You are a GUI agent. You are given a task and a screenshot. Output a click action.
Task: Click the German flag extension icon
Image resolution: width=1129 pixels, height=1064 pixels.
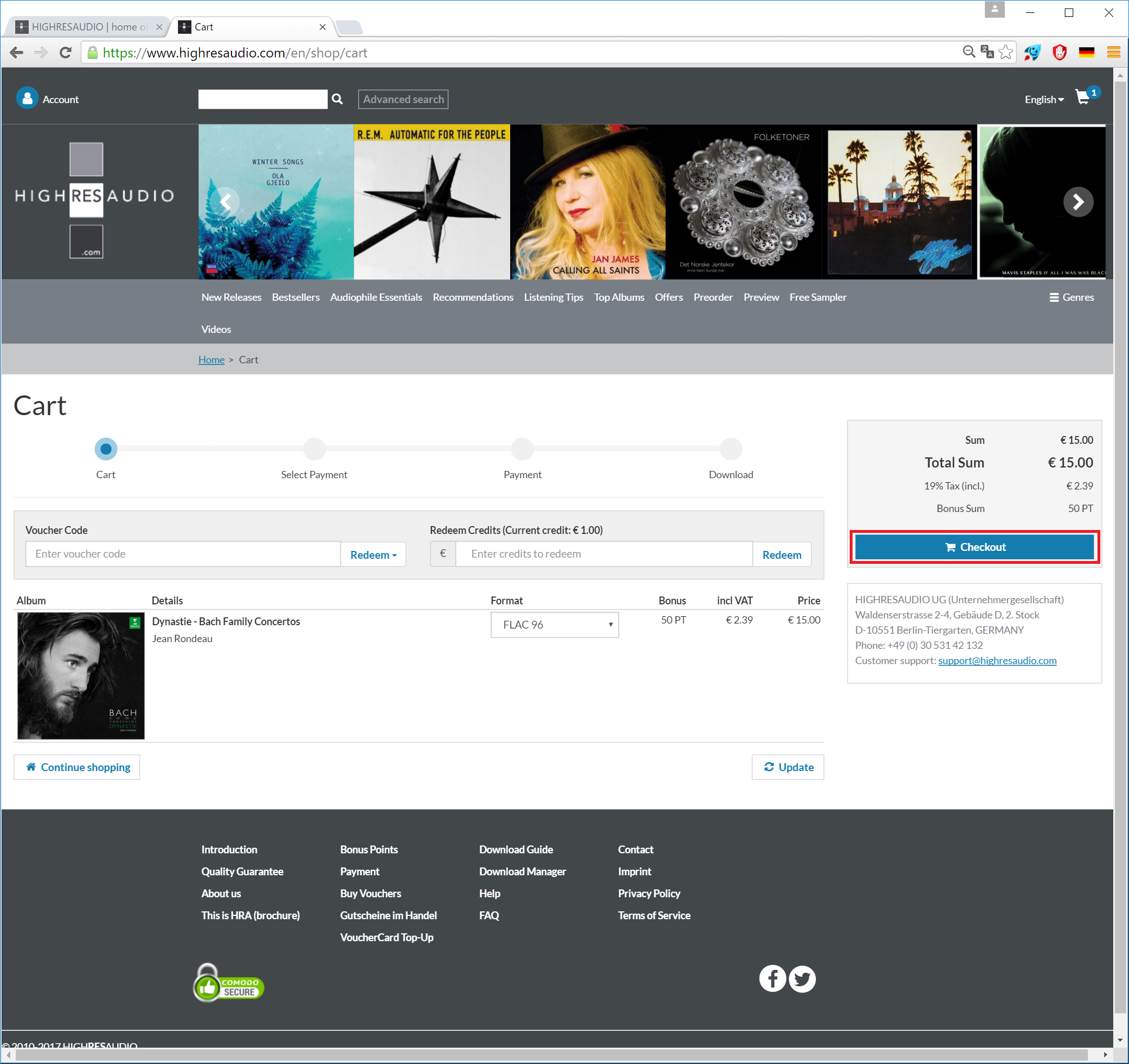point(1086,52)
